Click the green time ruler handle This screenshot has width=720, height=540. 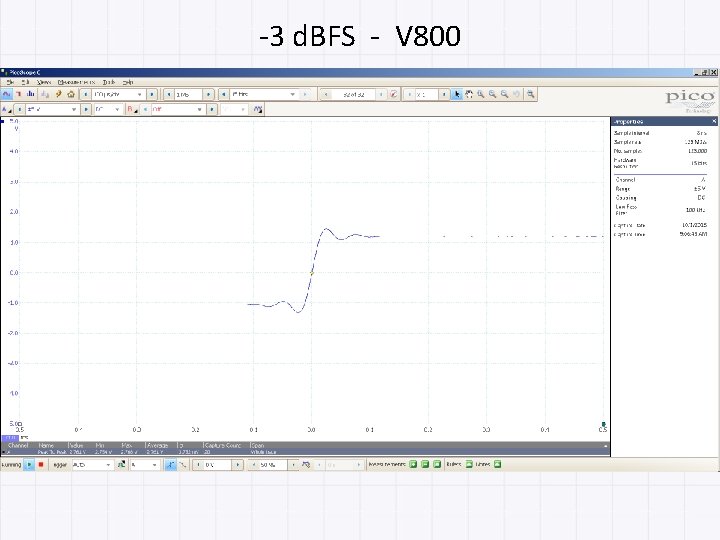(603, 424)
